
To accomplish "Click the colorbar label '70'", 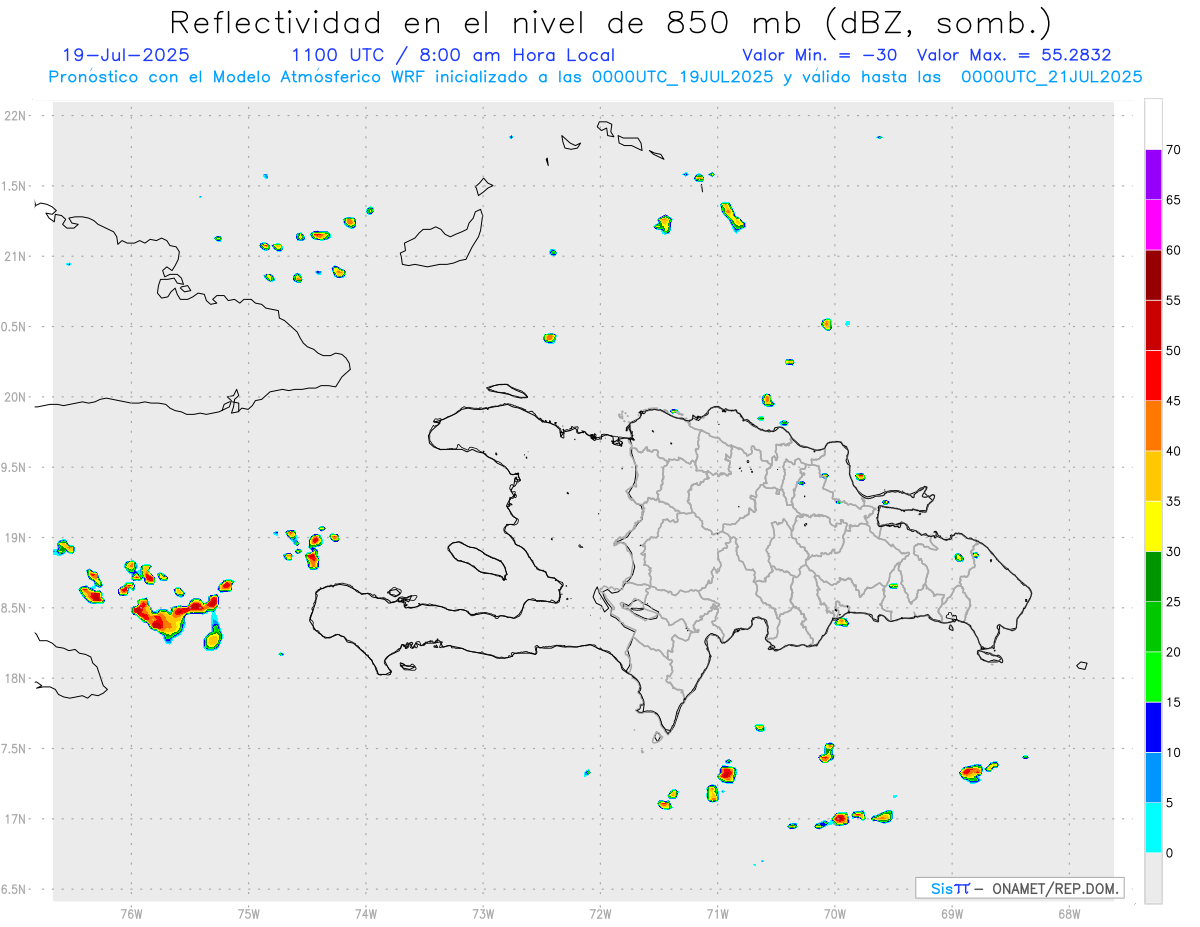I will (1173, 150).
